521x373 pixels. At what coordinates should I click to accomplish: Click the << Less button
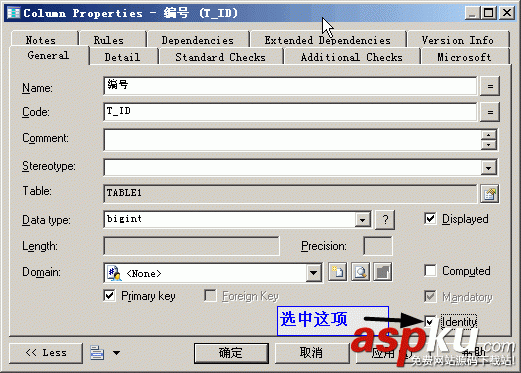(46, 353)
